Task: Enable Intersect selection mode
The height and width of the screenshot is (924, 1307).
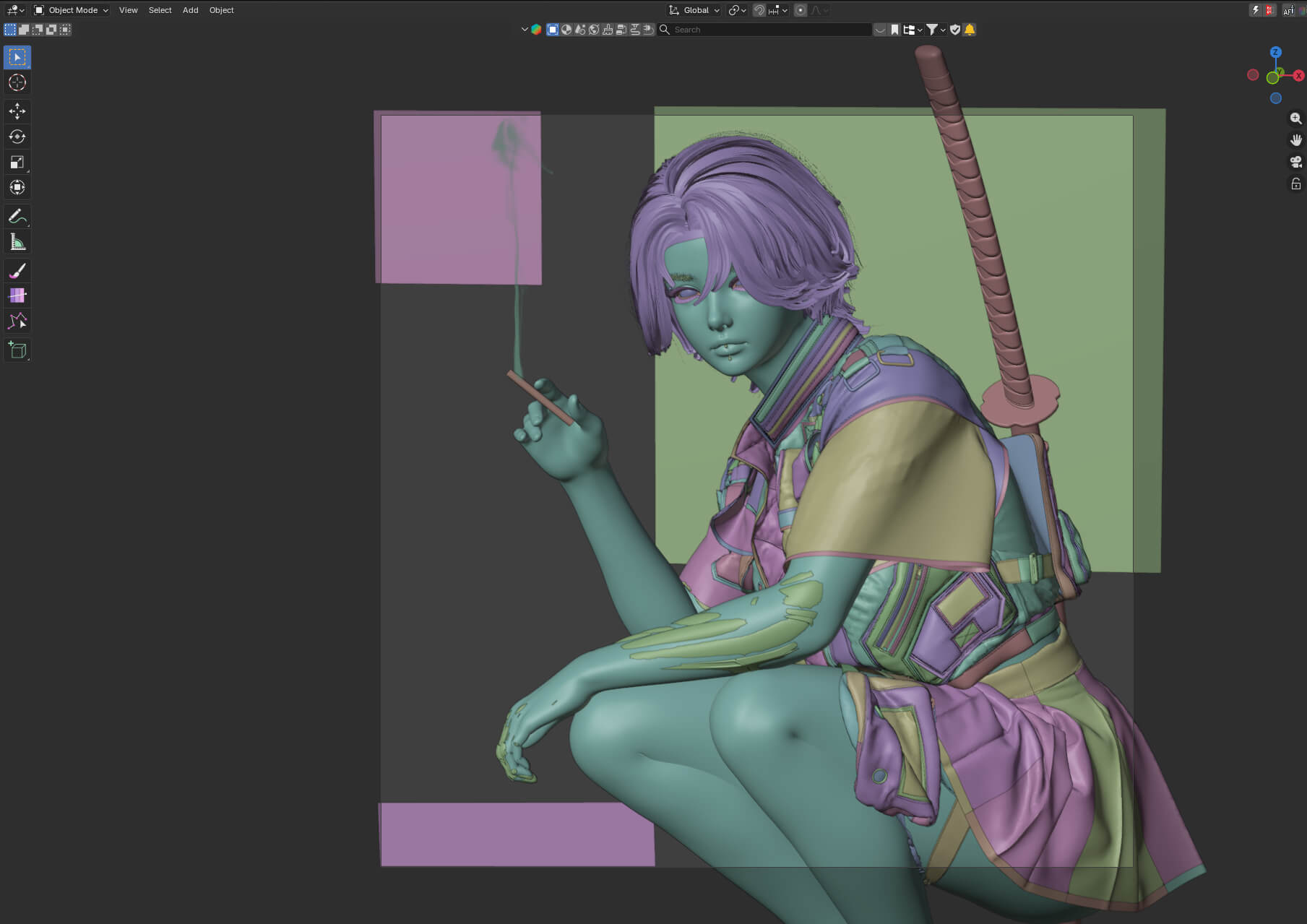Action: click(65, 30)
